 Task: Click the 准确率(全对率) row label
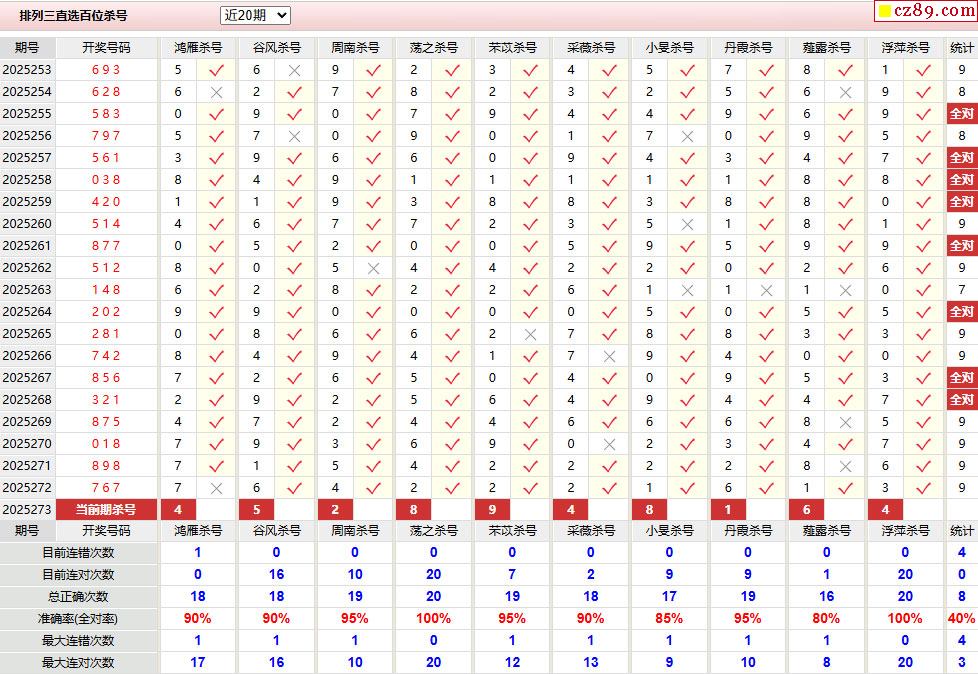(78, 619)
